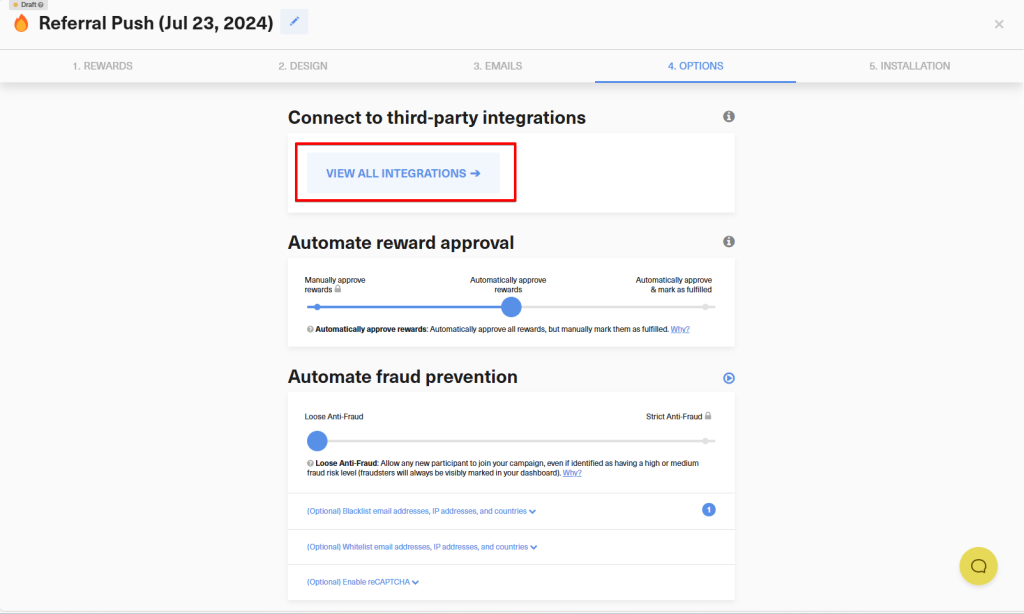
Task: Click the View All Integrations button
Action: tap(403, 173)
